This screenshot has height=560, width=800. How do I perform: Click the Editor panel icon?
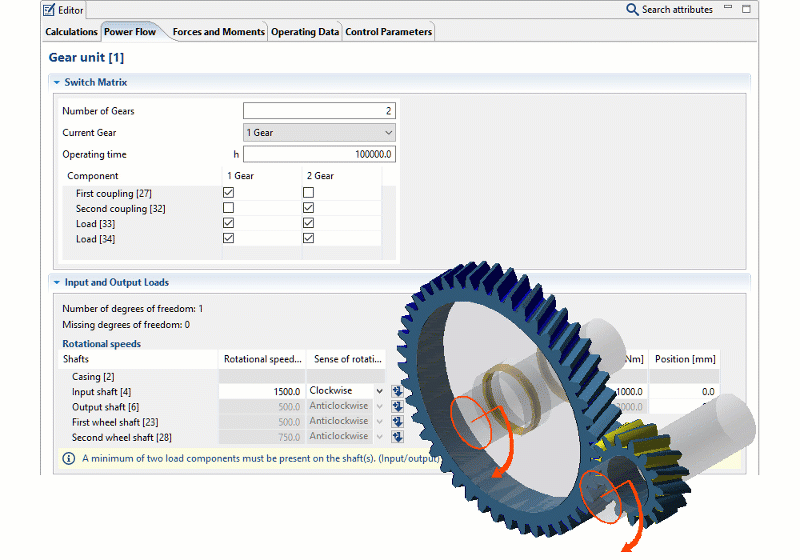tap(49, 10)
